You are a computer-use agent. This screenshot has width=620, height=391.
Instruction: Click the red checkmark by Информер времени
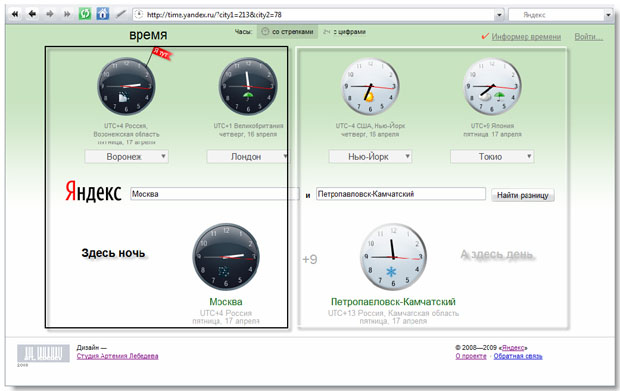pos(485,36)
